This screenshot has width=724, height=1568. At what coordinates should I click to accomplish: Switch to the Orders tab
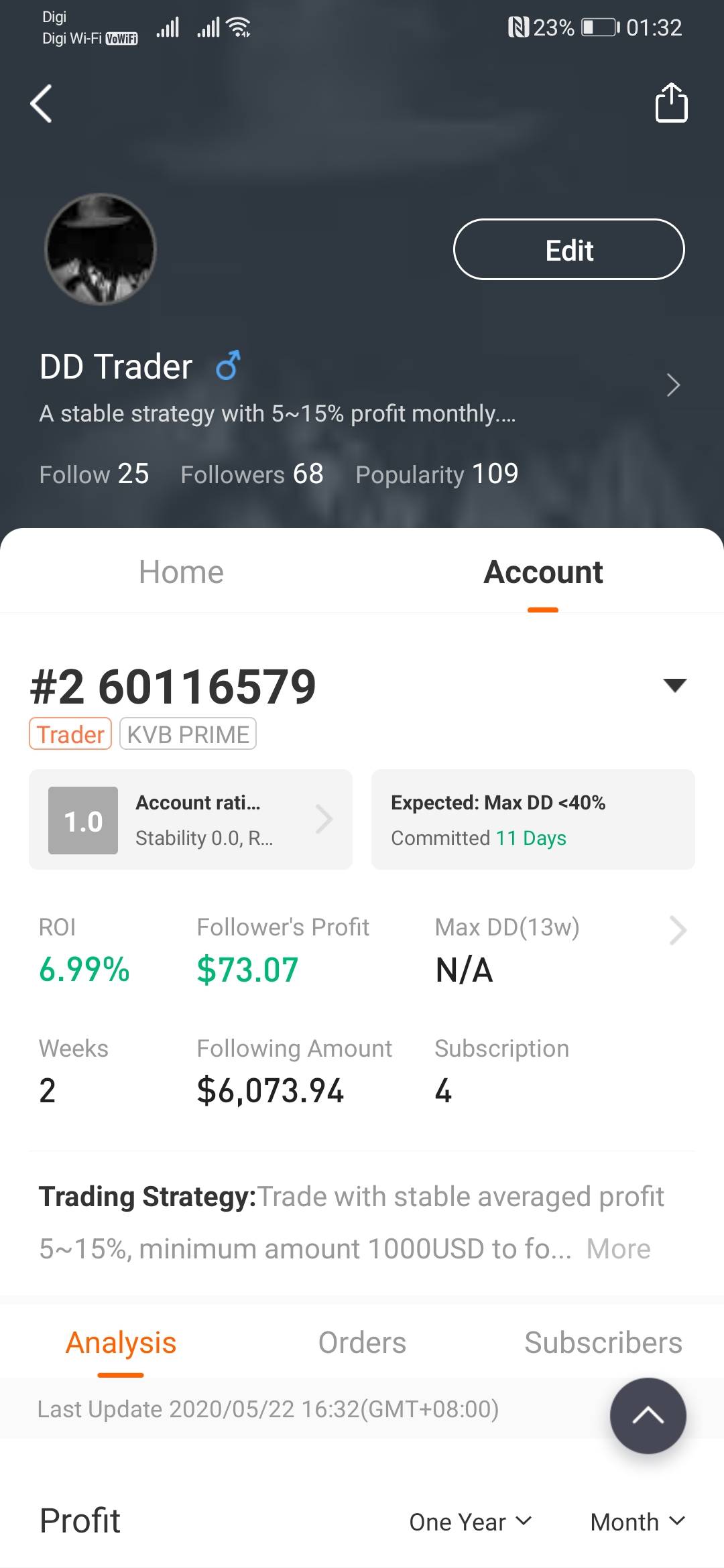click(x=362, y=1343)
